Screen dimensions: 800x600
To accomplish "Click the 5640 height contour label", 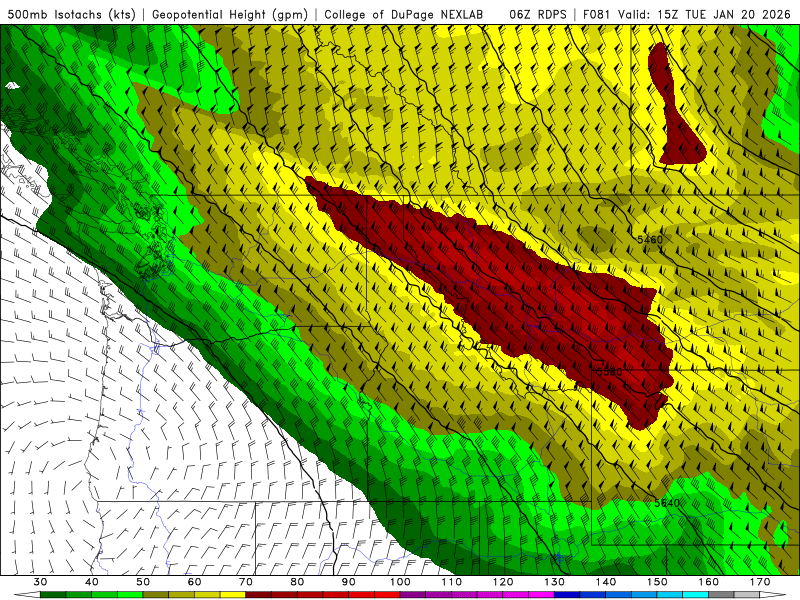I will (667, 503).
